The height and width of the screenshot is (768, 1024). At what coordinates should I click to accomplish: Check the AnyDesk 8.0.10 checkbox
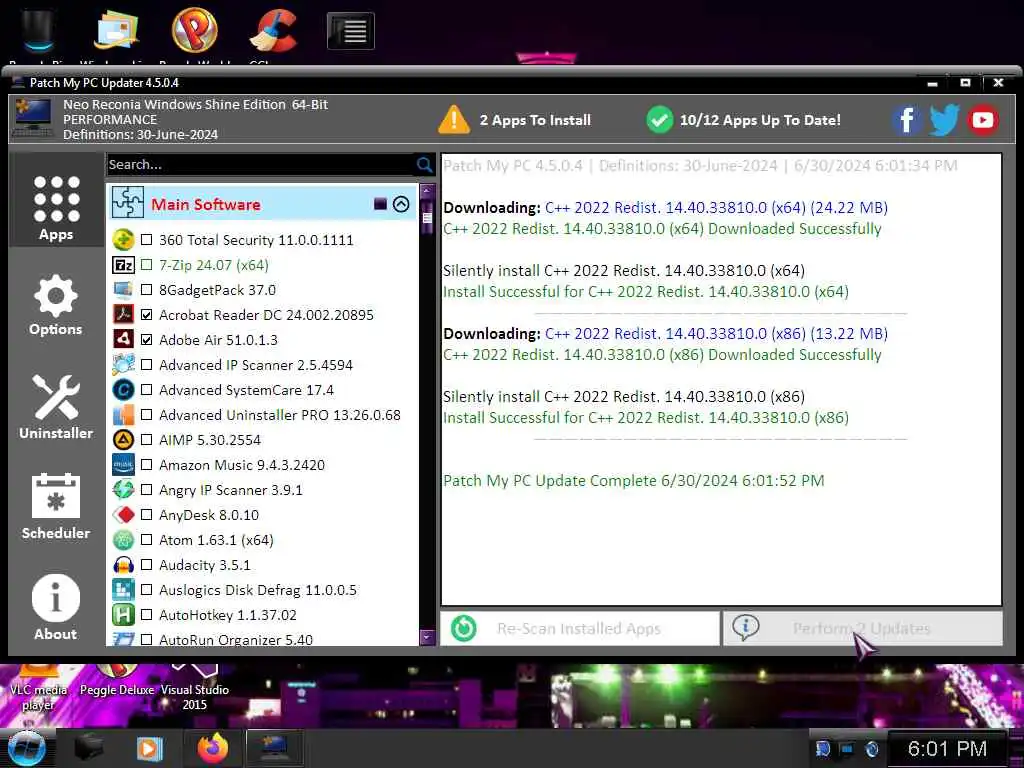click(147, 515)
